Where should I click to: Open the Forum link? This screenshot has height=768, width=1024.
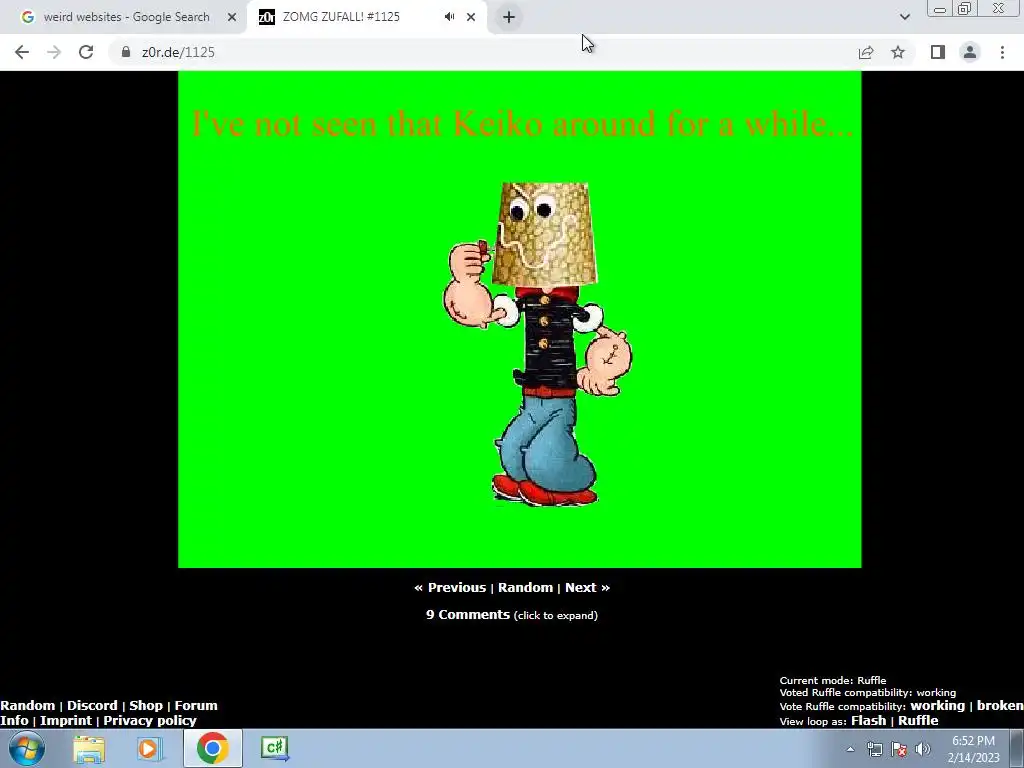196,705
